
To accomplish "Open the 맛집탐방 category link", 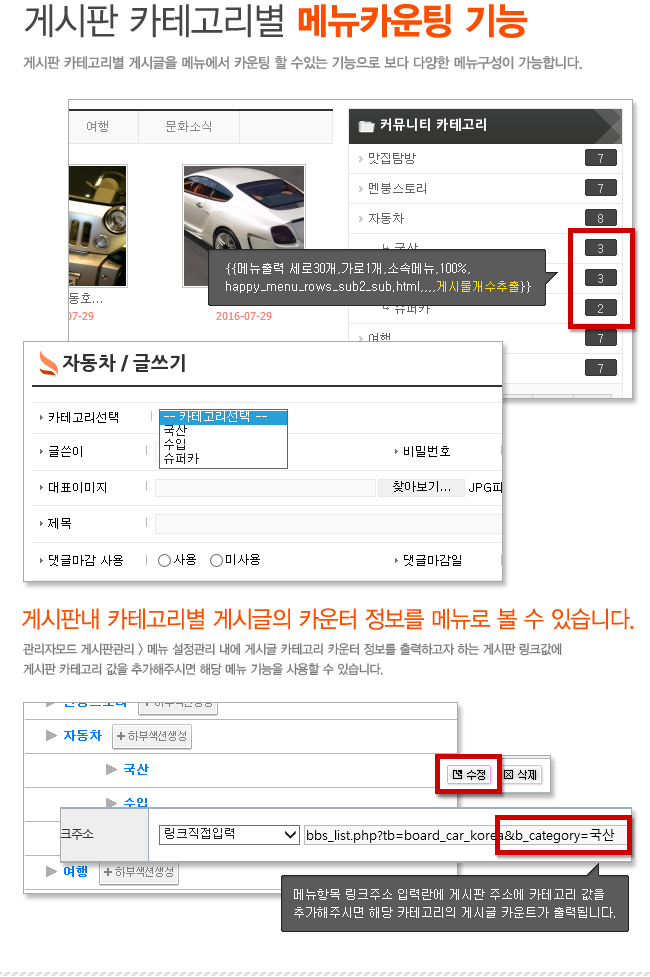I will pyautogui.click(x=391, y=158).
